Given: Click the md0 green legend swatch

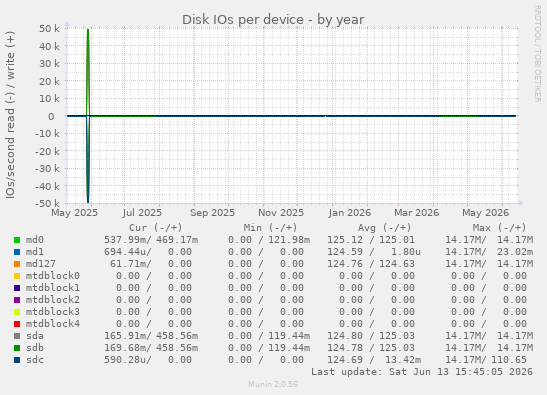Looking at the screenshot, I should 17,240.
